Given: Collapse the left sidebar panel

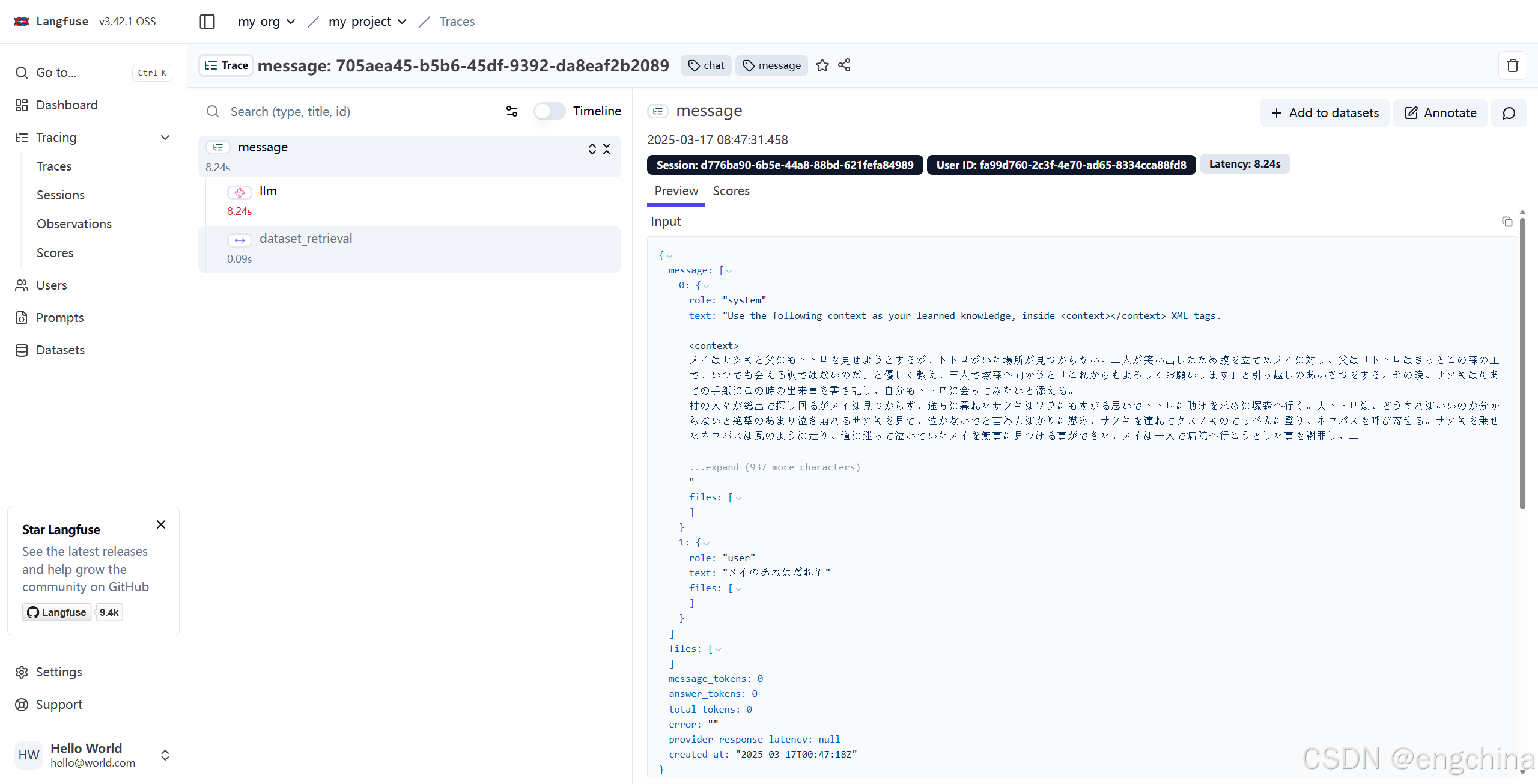Looking at the screenshot, I should (207, 22).
